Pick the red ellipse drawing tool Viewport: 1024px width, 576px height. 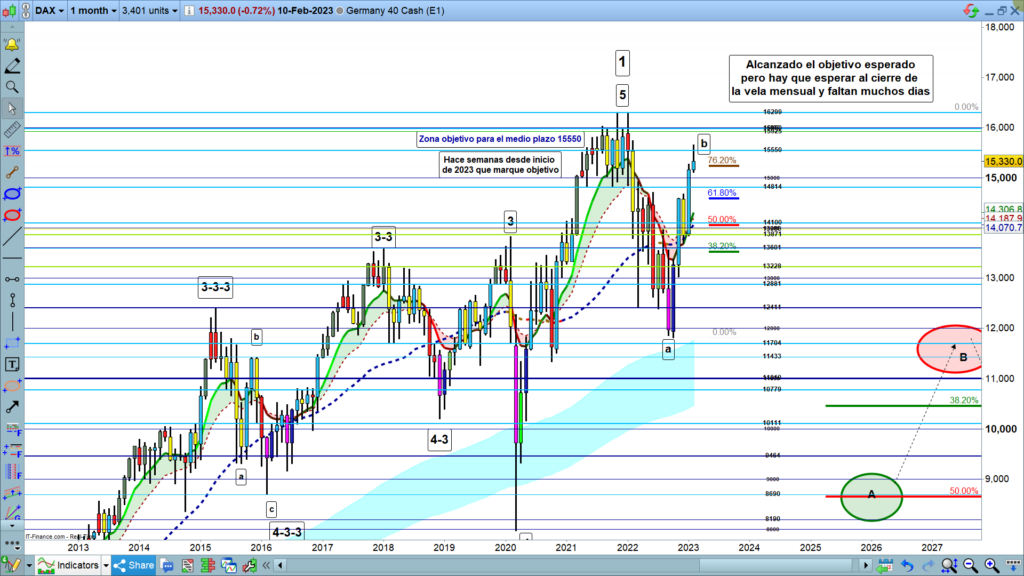click(12, 214)
